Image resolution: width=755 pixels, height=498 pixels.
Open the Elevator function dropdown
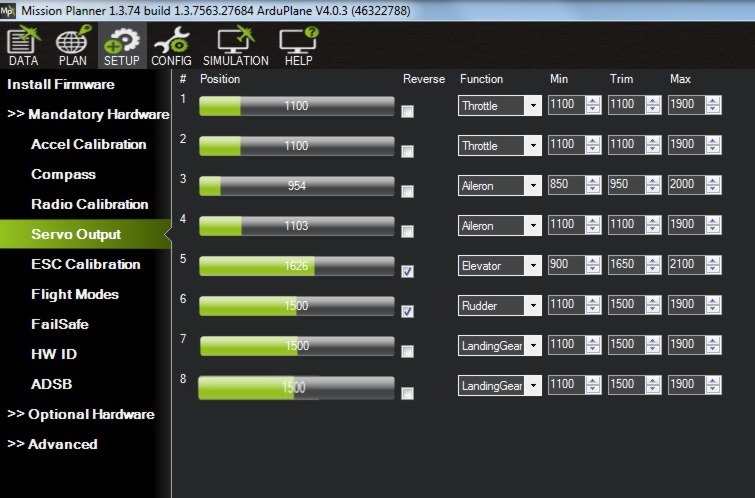(500, 265)
